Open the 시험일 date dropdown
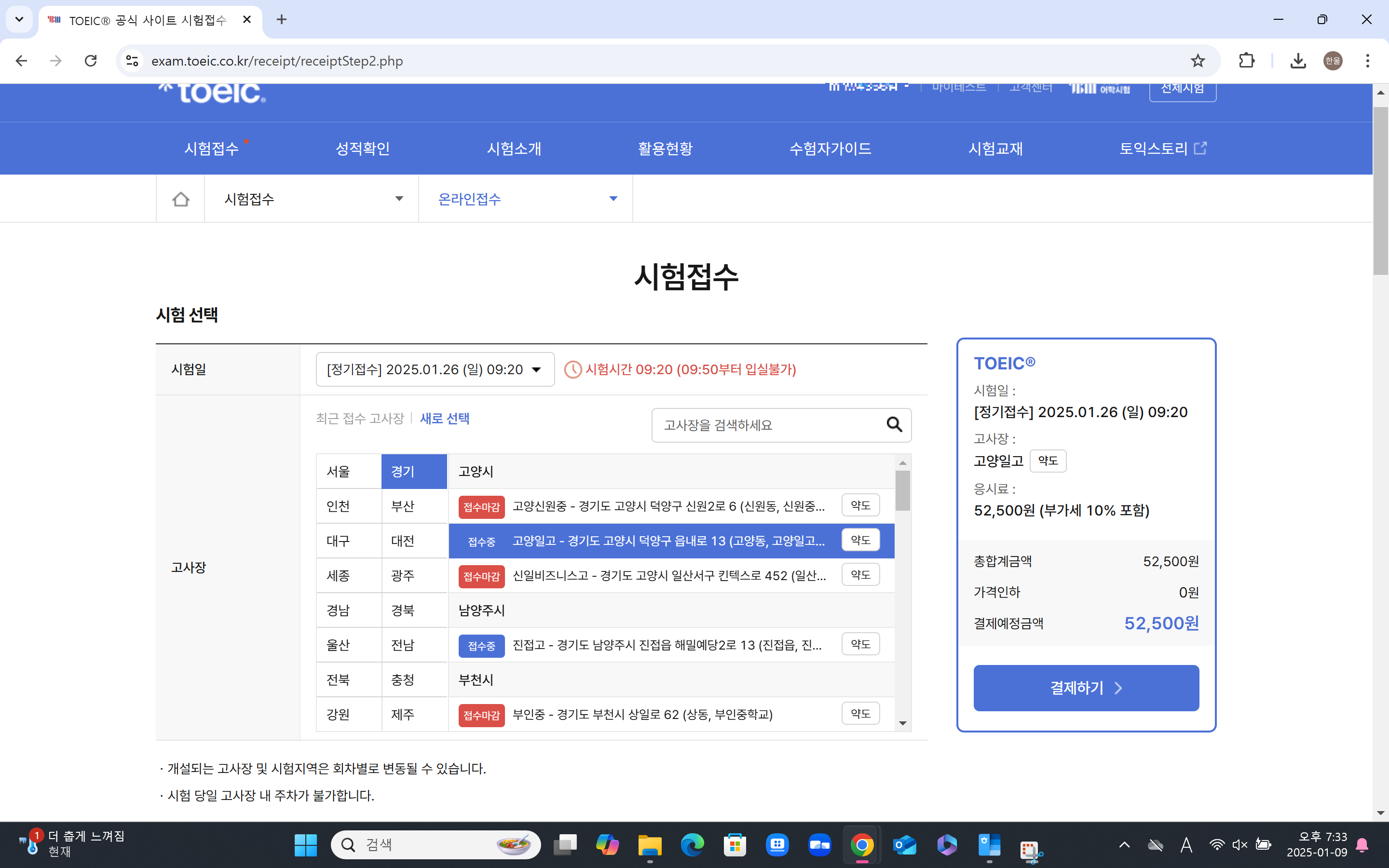Viewport: 1389px width, 868px height. (435, 369)
